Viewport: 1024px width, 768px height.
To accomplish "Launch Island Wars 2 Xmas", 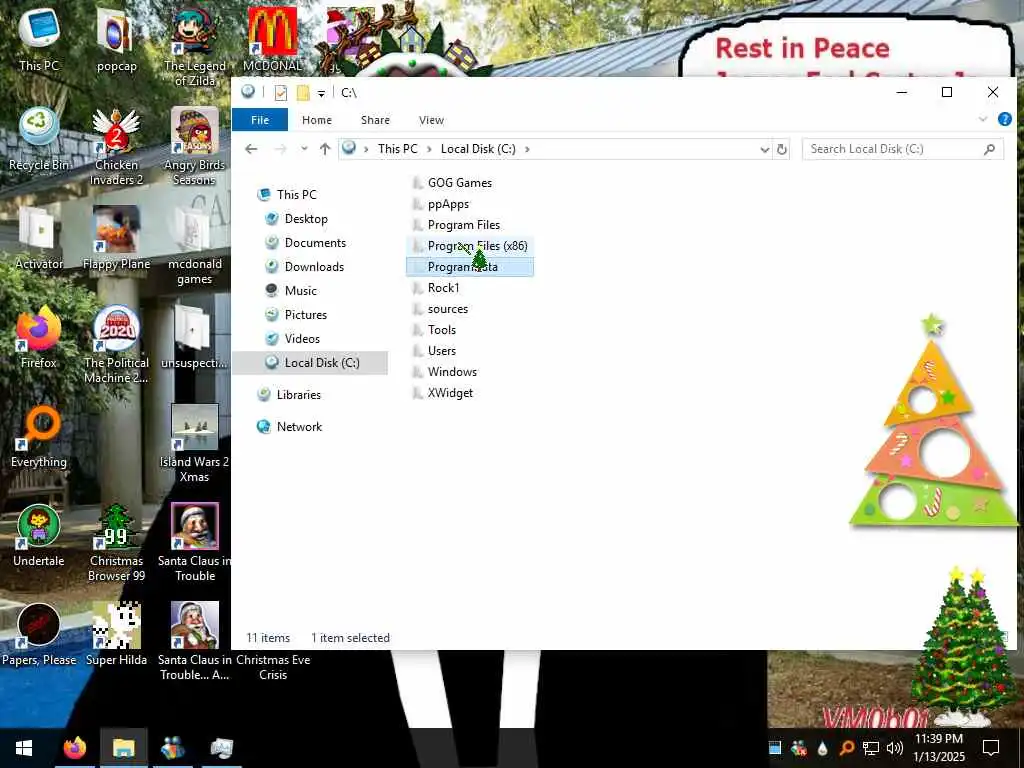I will 194,443.
